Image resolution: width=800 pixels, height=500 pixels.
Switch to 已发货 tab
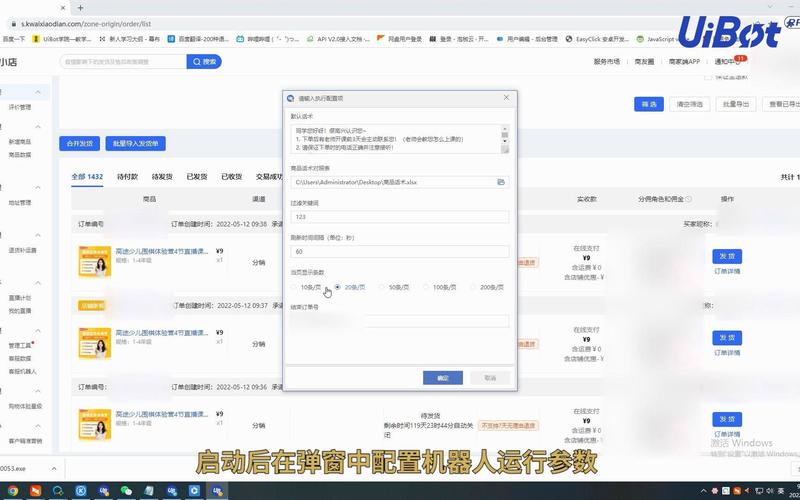(197, 177)
